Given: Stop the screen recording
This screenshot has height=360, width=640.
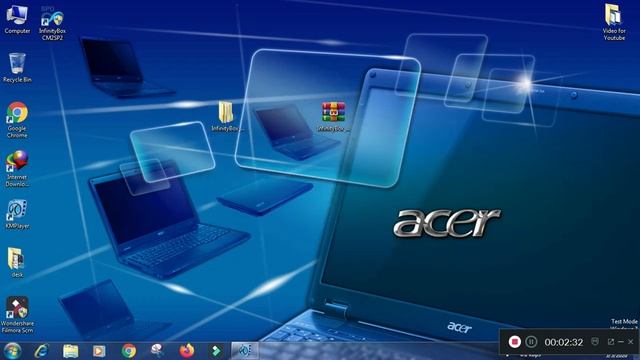Looking at the screenshot, I should [x=515, y=342].
